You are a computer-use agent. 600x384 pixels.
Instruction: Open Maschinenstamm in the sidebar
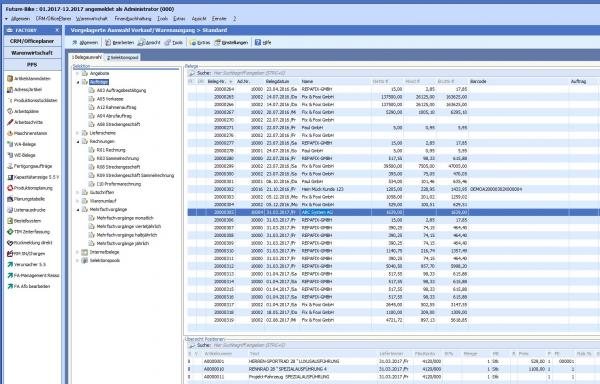27,133
